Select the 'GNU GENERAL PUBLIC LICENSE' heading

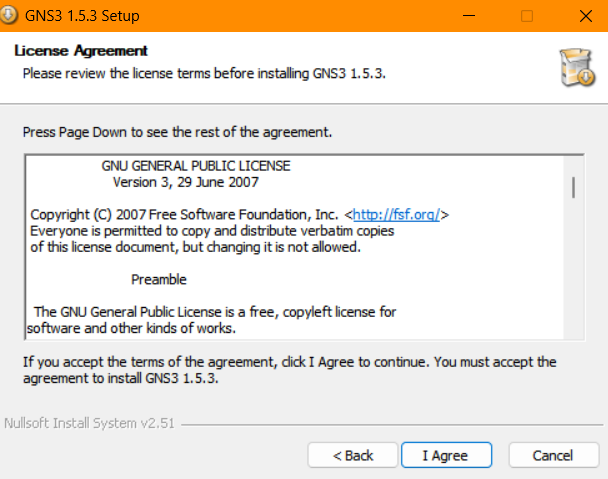[196, 166]
